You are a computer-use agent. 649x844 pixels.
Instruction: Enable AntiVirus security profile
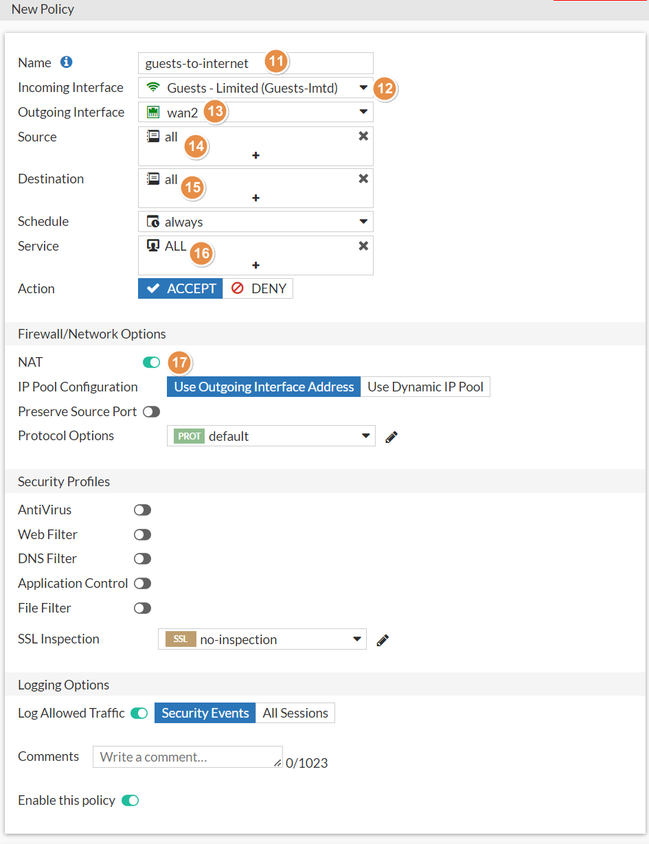point(142,510)
